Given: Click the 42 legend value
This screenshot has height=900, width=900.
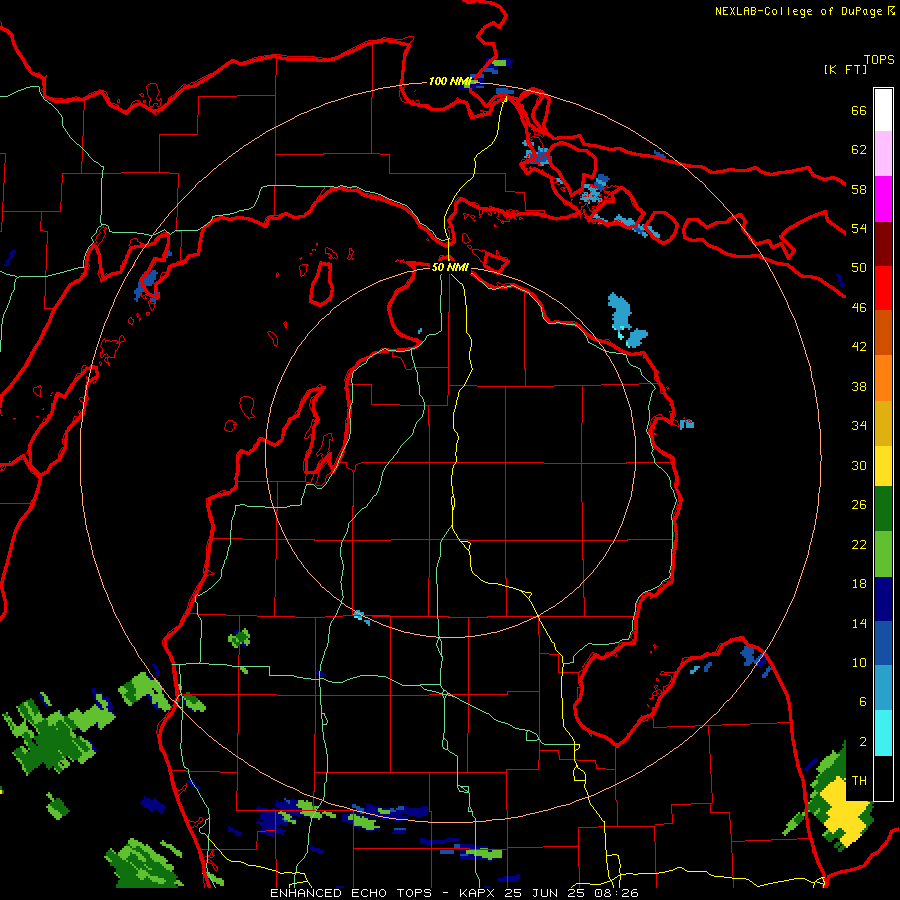Looking at the screenshot, I should point(859,346).
